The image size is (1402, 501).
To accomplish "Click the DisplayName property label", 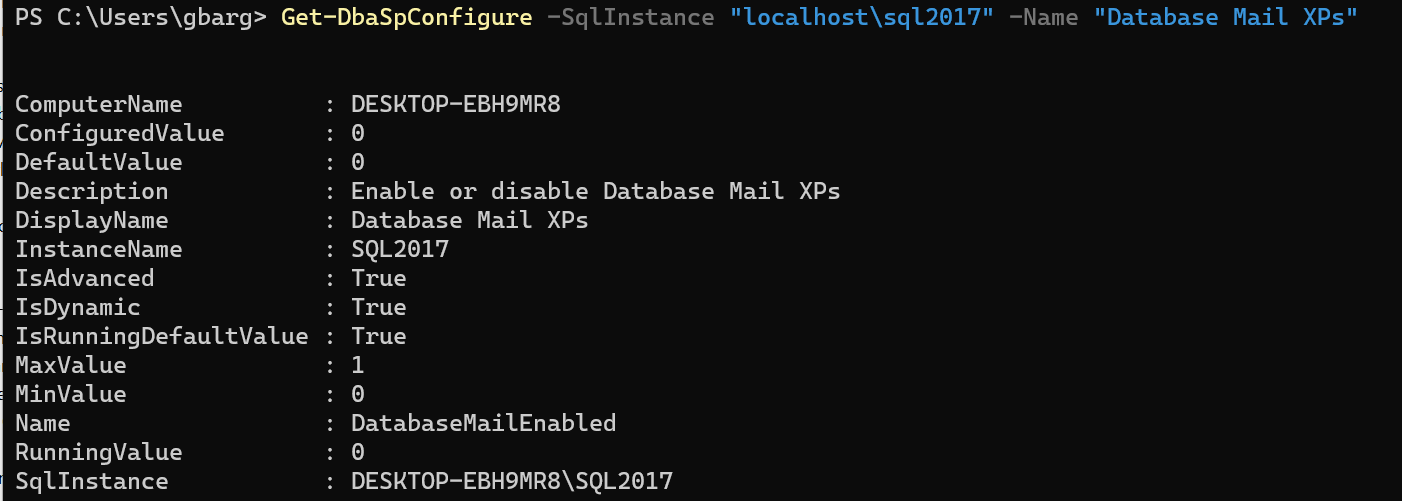I will click(91, 220).
